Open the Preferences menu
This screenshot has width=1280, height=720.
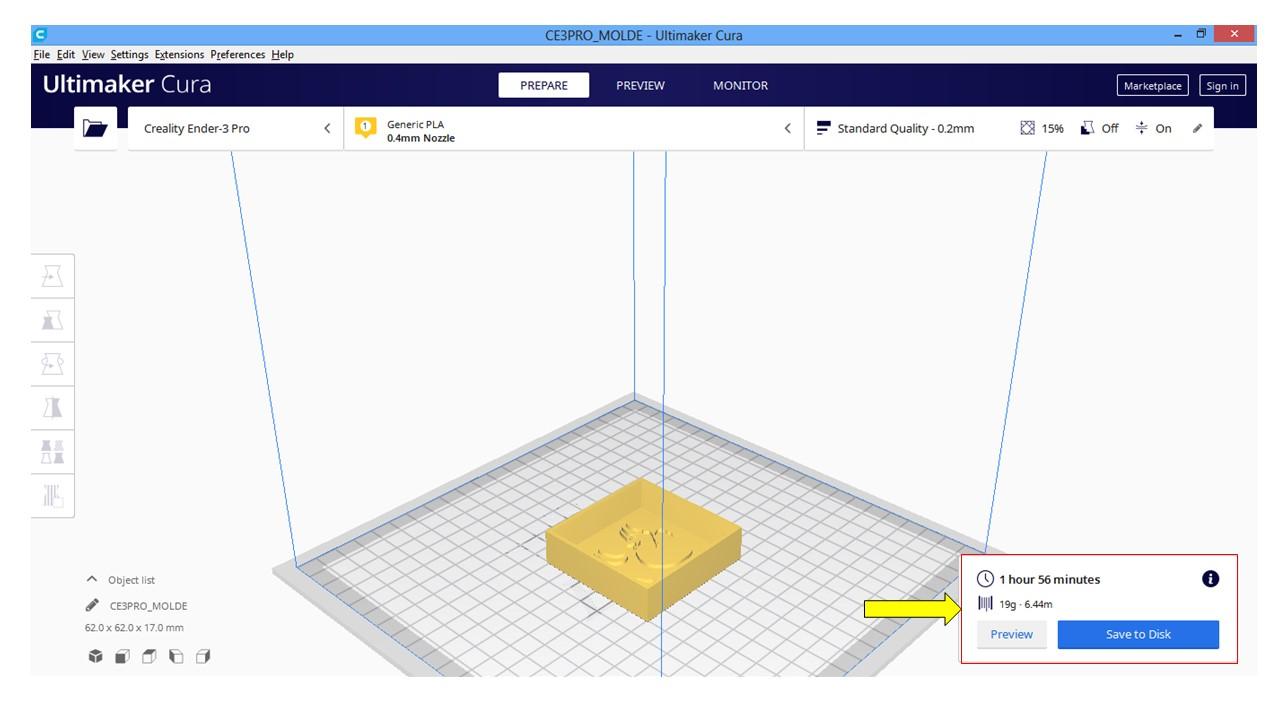(x=237, y=54)
